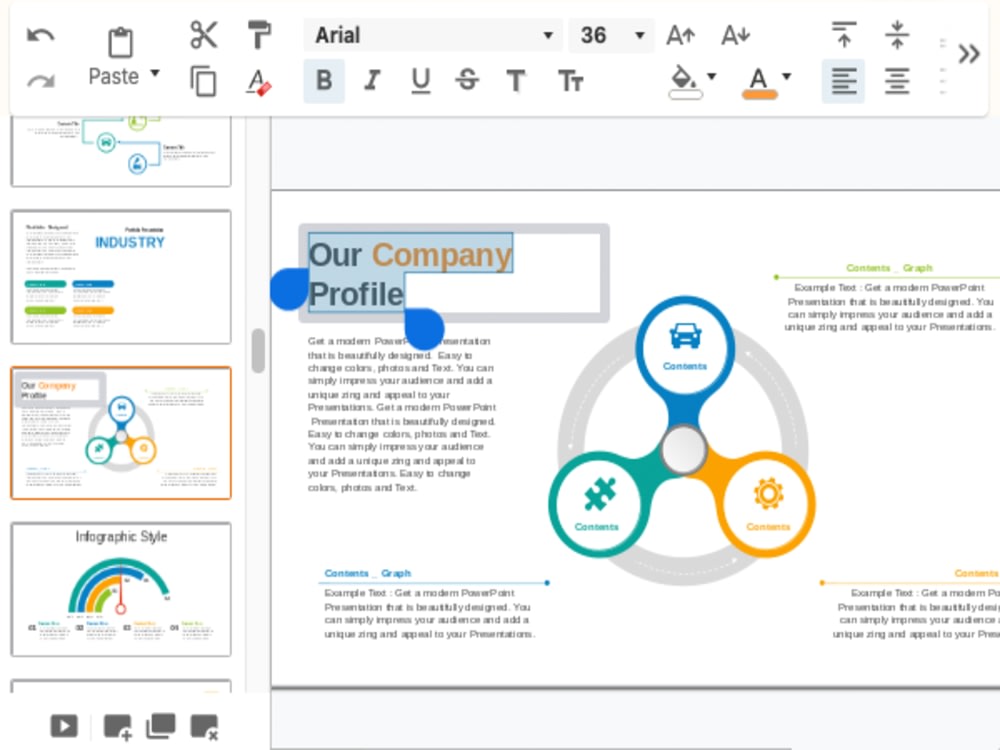This screenshot has height=750, width=1000.
Task: Start the slideshow with the play icon
Action: pos(62,725)
